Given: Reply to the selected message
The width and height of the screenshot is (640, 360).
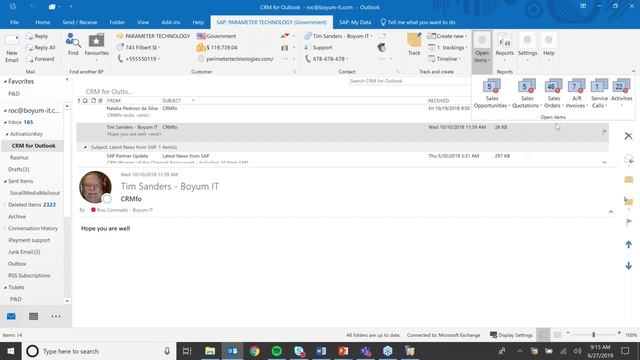Looking at the screenshot, I should coord(37,36).
